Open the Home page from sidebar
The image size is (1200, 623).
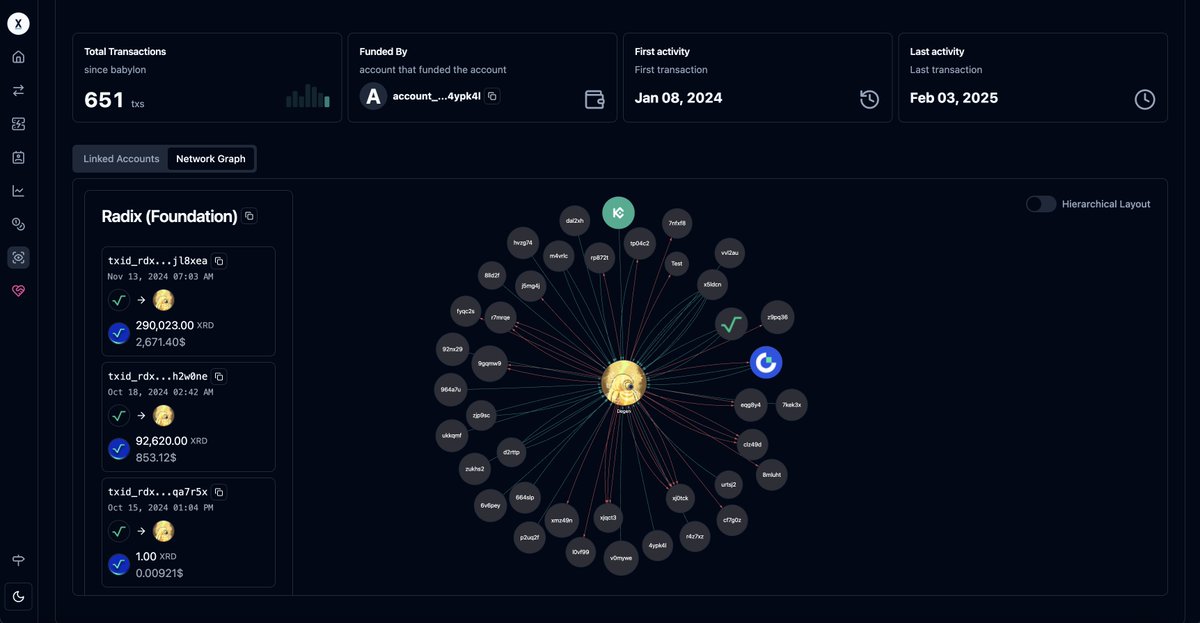tap(18, 57)
